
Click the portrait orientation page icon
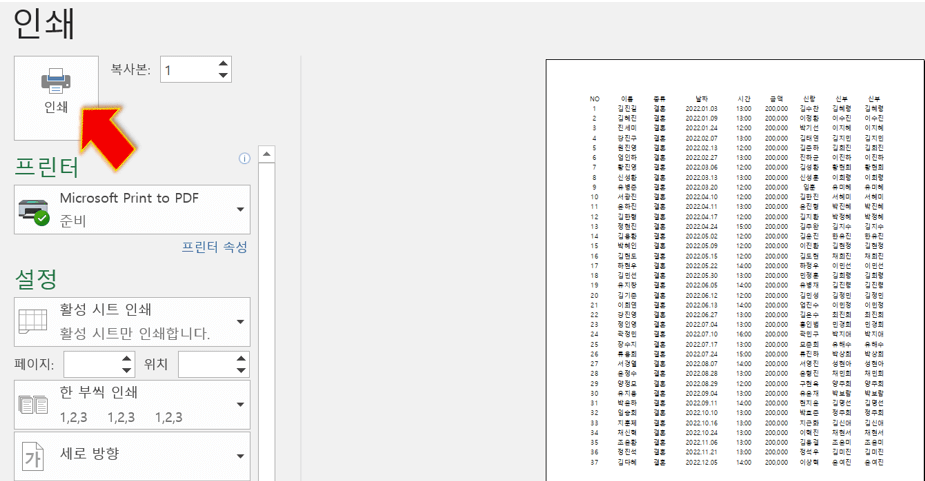pos(33,456)
